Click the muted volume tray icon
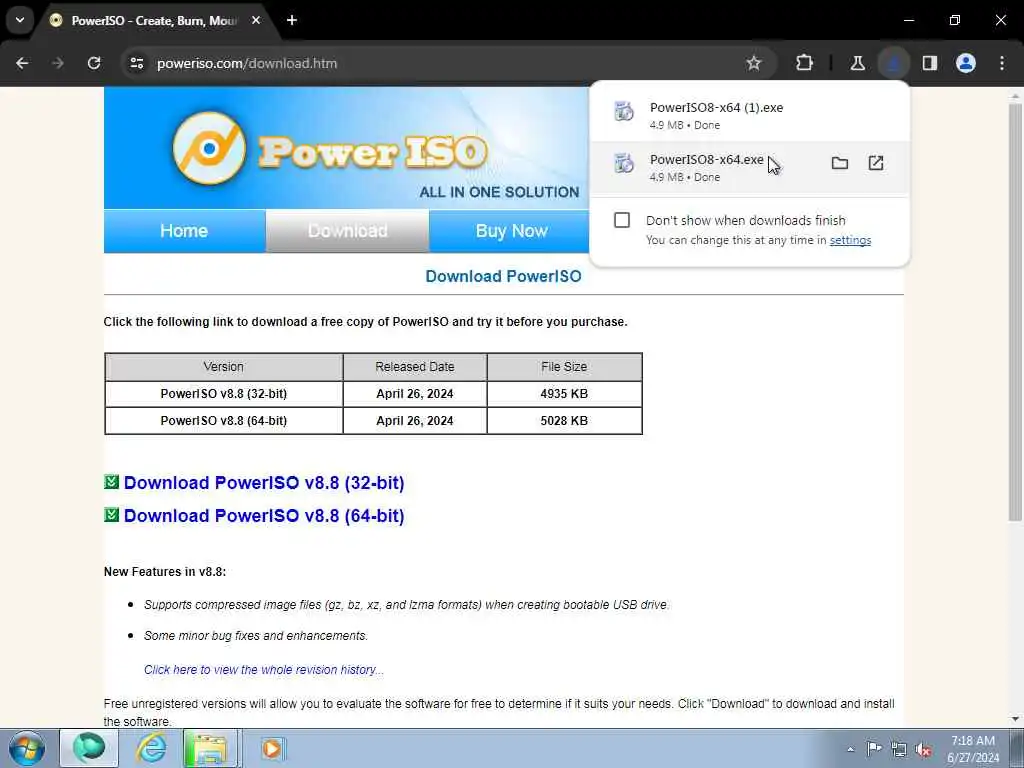1024x768 pixels. point(923,749)
